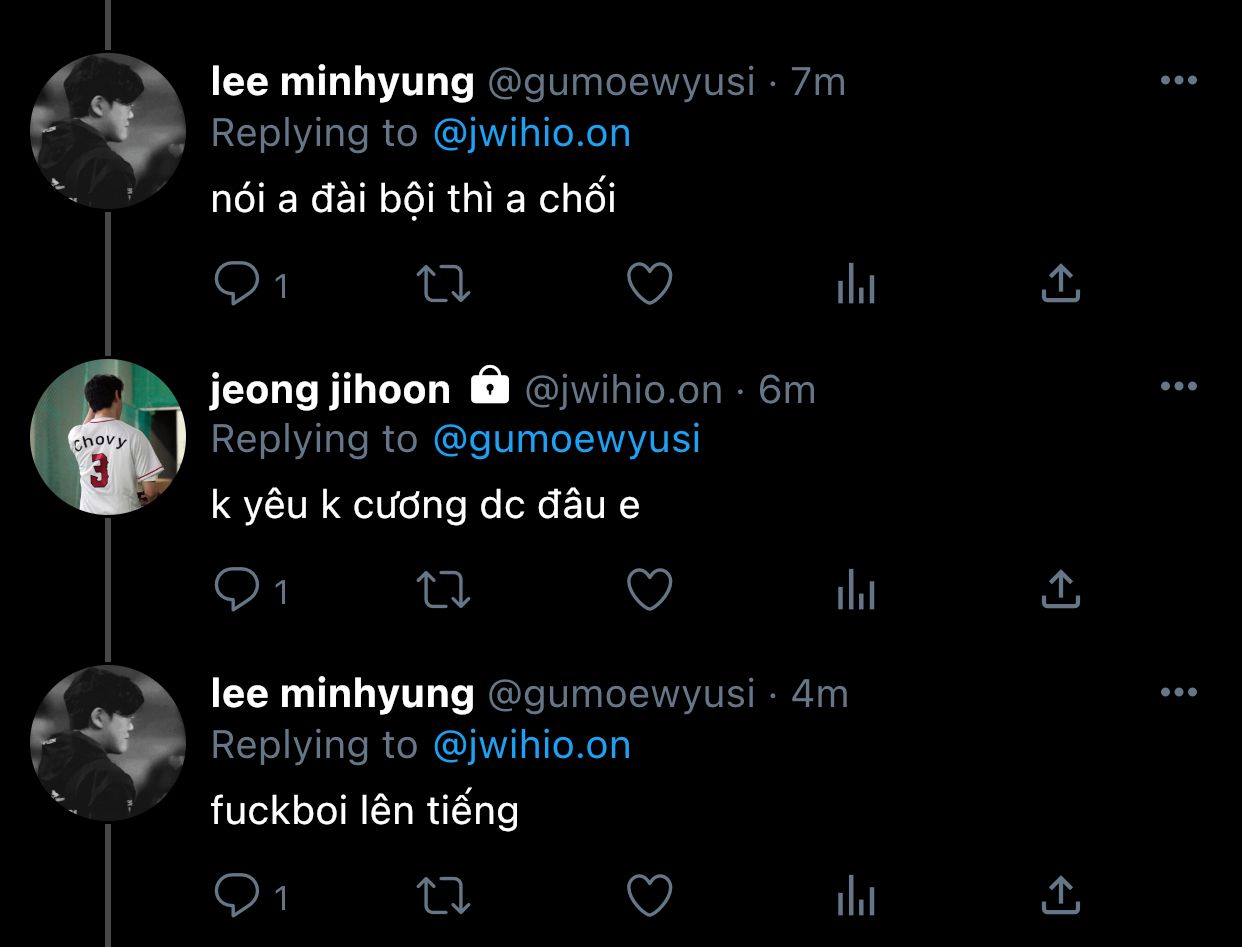This screenshot has width=1242, height=947.
Task: Share jeong jihoon's tweet
Action: coord(1060,590)
